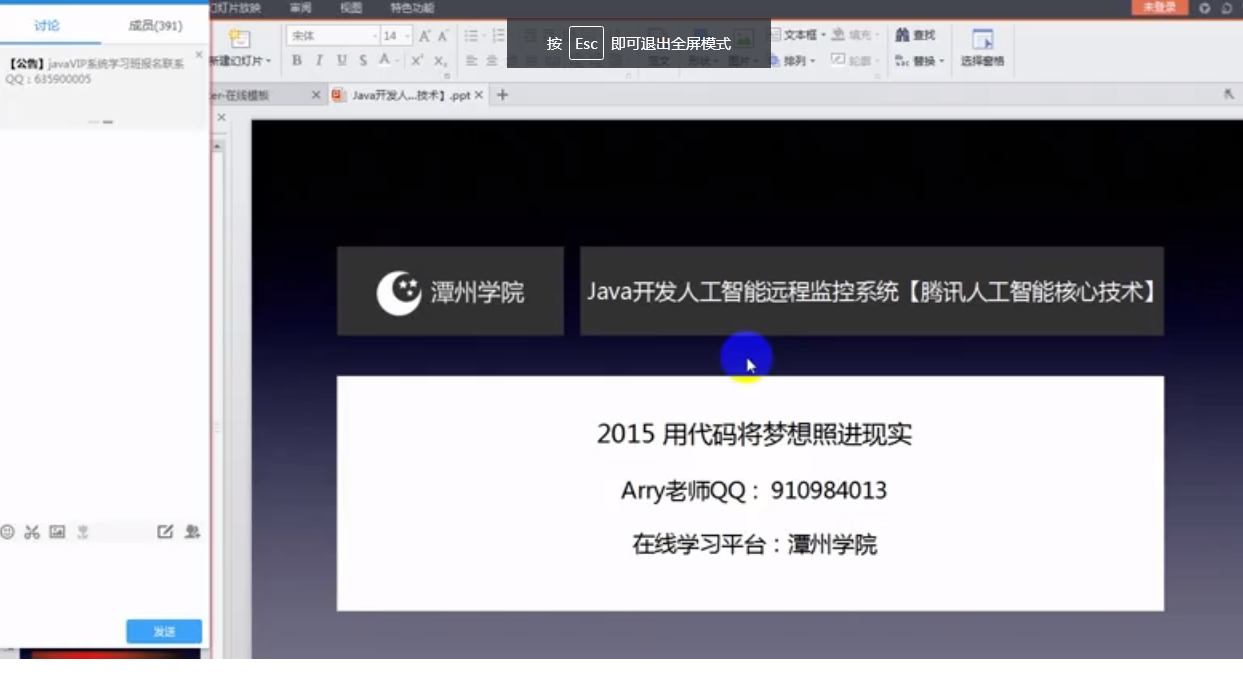Open the 幻灯片放映 slideshow ribbon tab

coord(236,8)
